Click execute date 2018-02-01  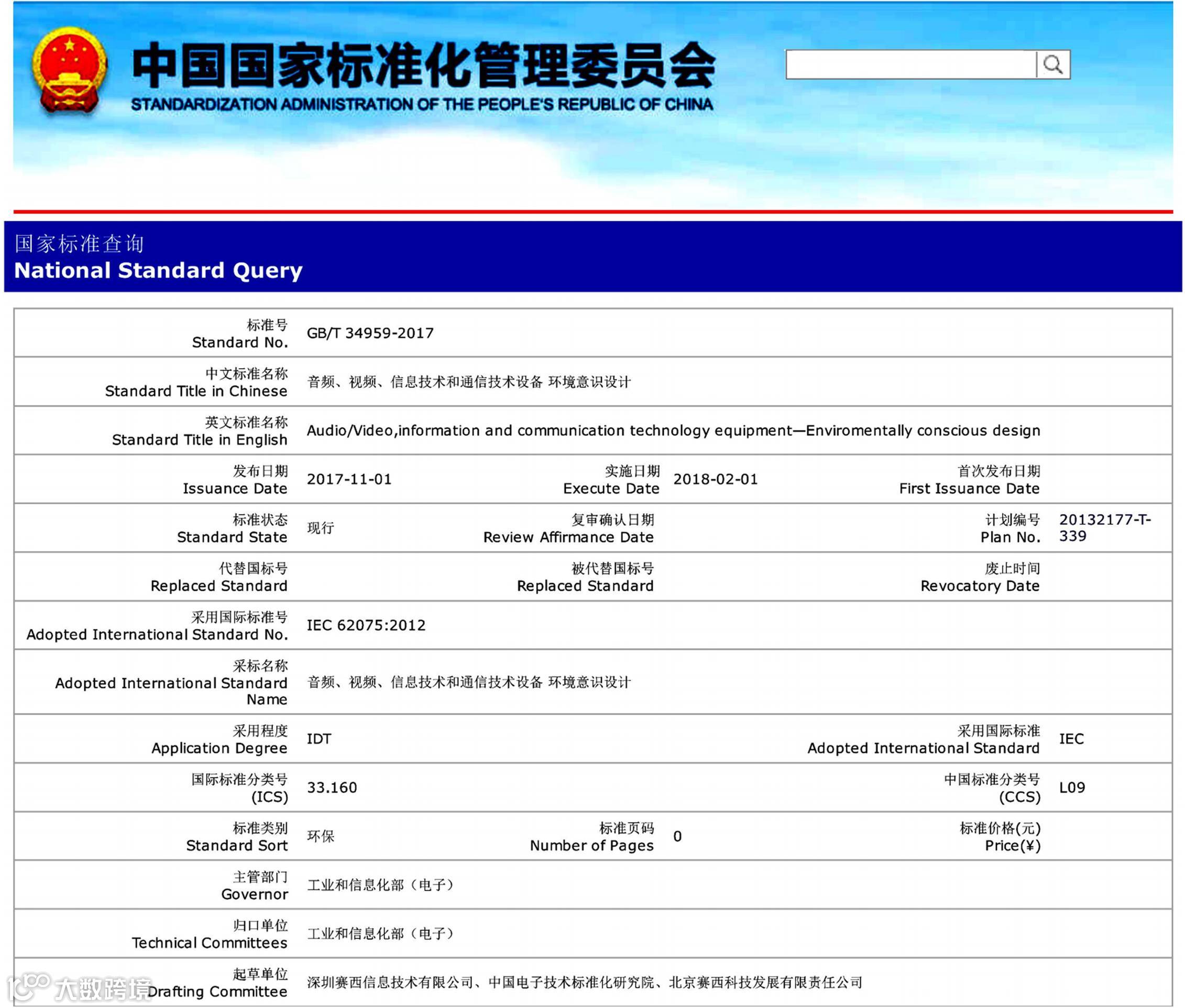[x=715, y=479]
